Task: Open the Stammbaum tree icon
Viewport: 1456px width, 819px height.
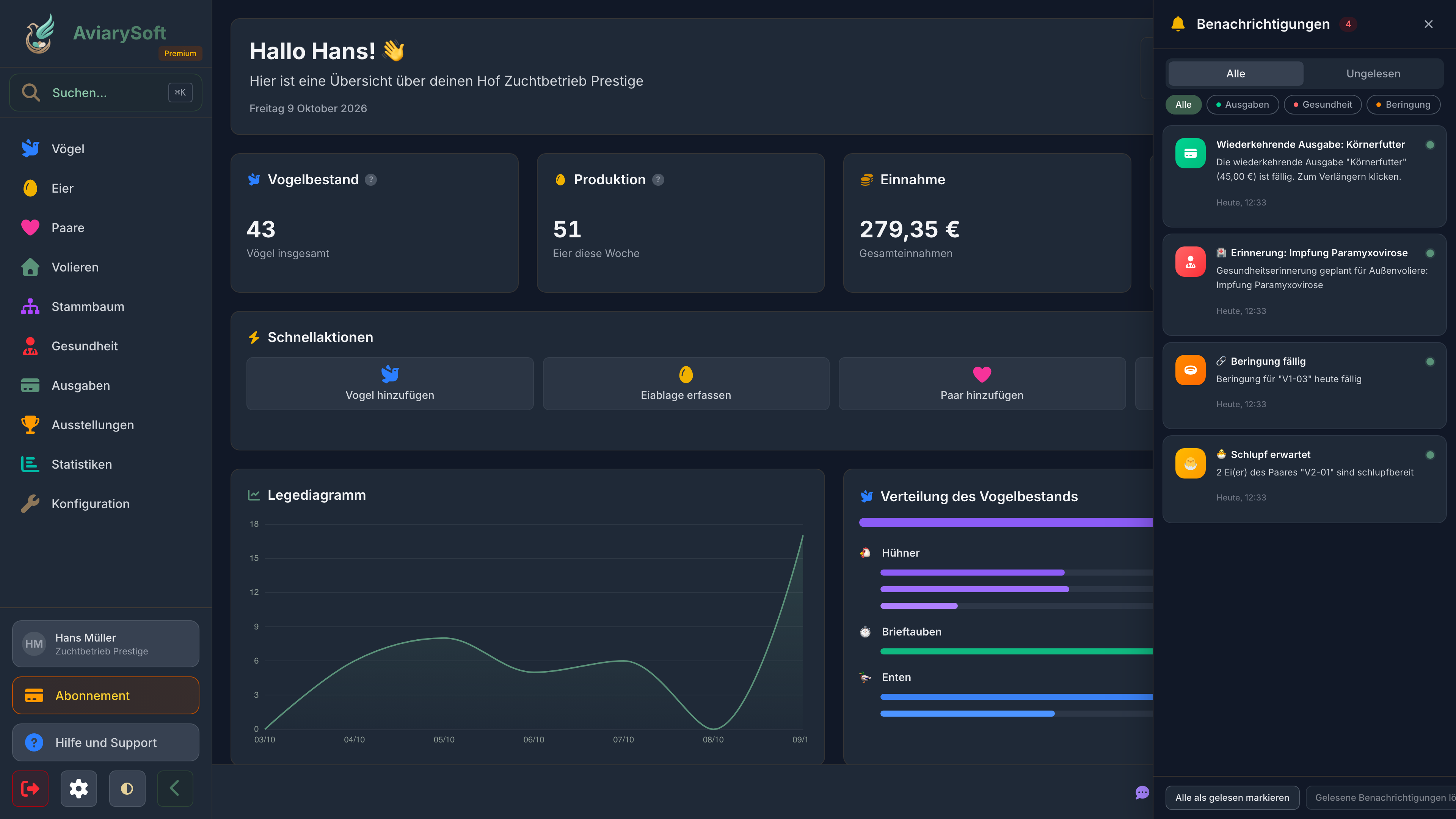Action: click(x=30, y=306)
